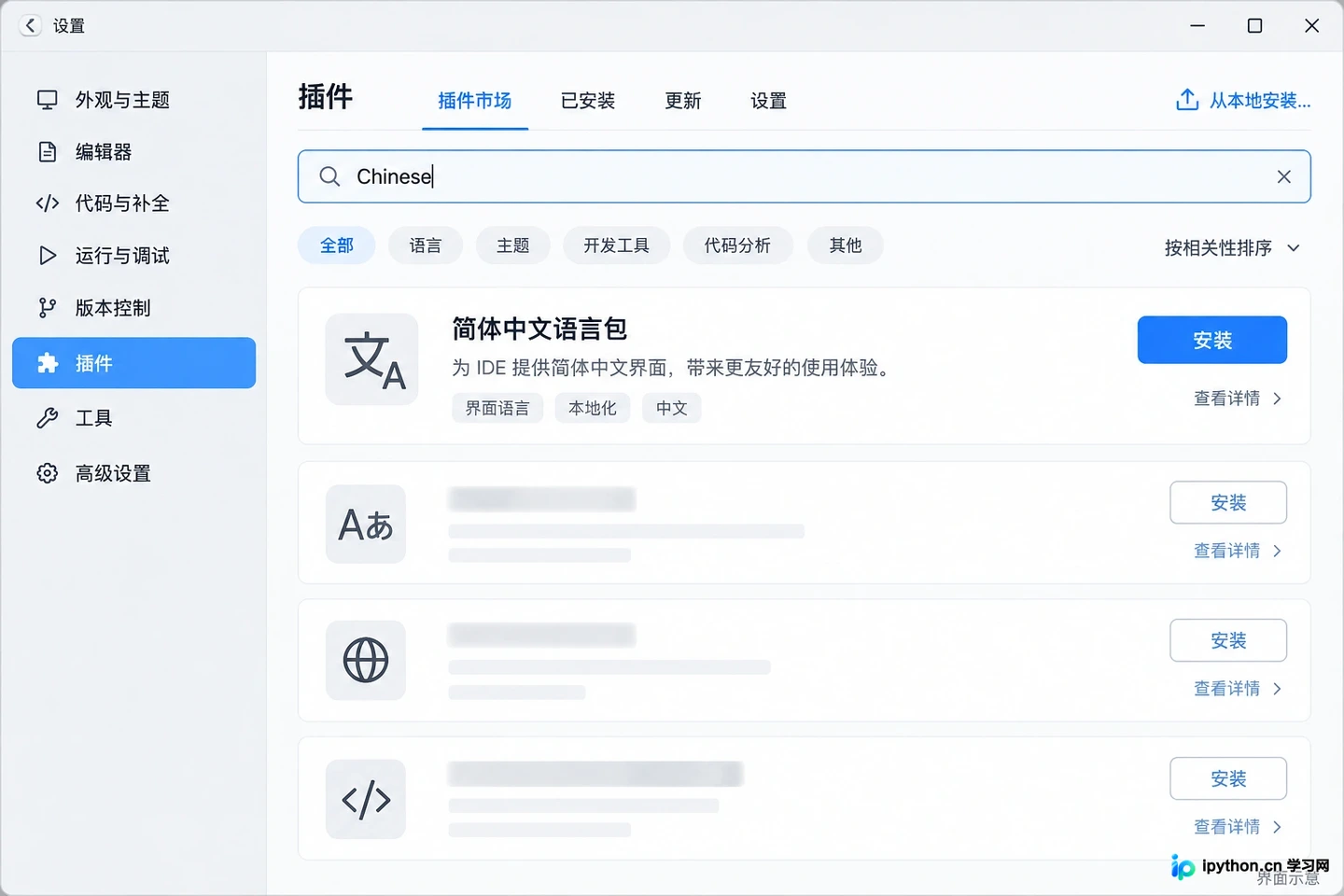Select the 语言 filter chip
Viewport: 1344px width, 896px height.
pyautogui.click(x=425, y=245)
